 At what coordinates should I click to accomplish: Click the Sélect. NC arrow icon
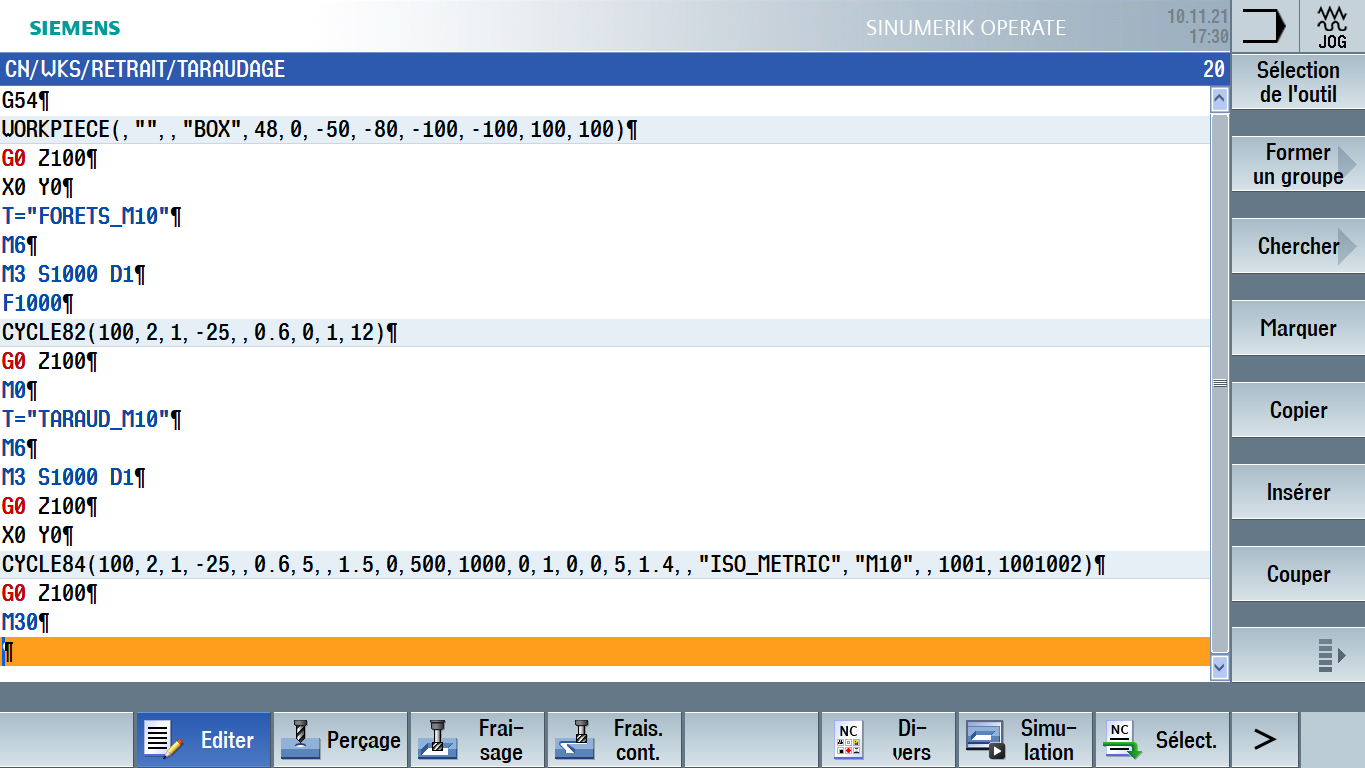tap(1121, 741)
